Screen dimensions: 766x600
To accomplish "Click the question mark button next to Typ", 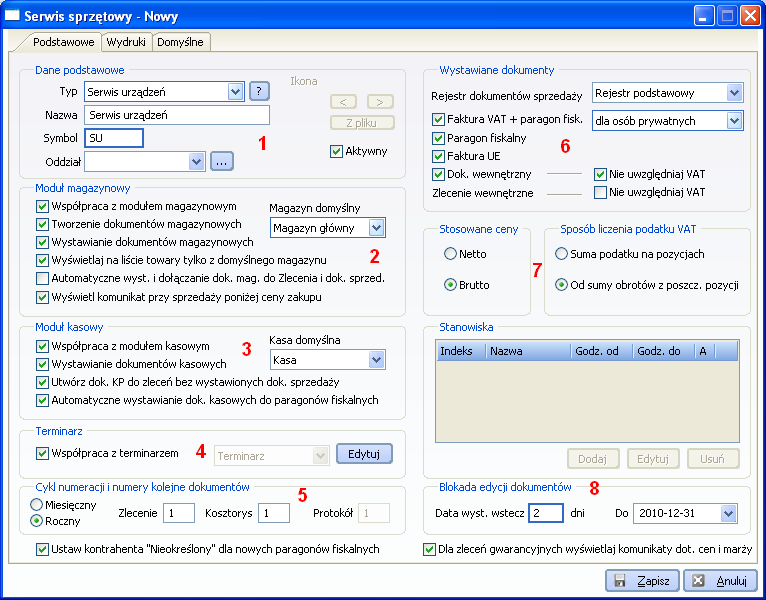I will (259, 91).
